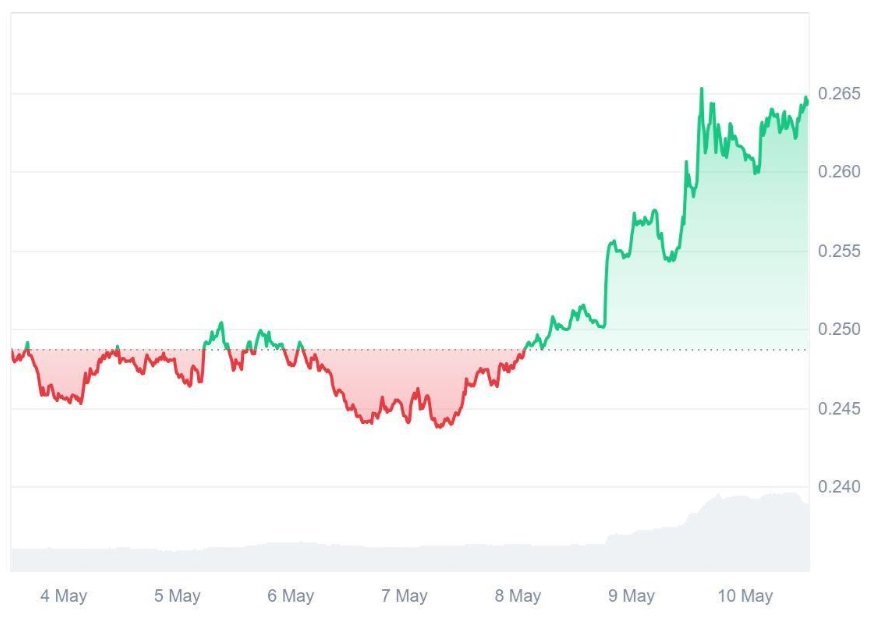Click the lowest dip of the red line
Image resolution: width=895 pixels, height=631 pixels.
click(x=438, y=426)
